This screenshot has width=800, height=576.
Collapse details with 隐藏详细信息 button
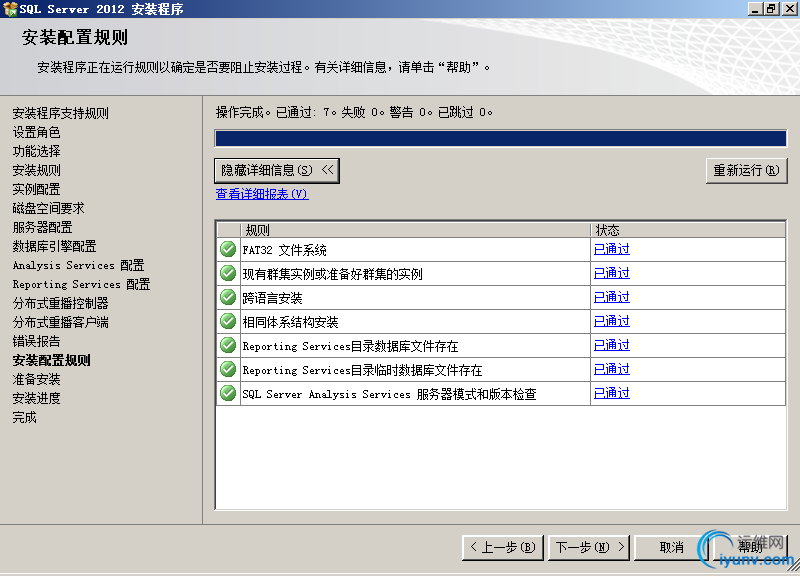277,170
